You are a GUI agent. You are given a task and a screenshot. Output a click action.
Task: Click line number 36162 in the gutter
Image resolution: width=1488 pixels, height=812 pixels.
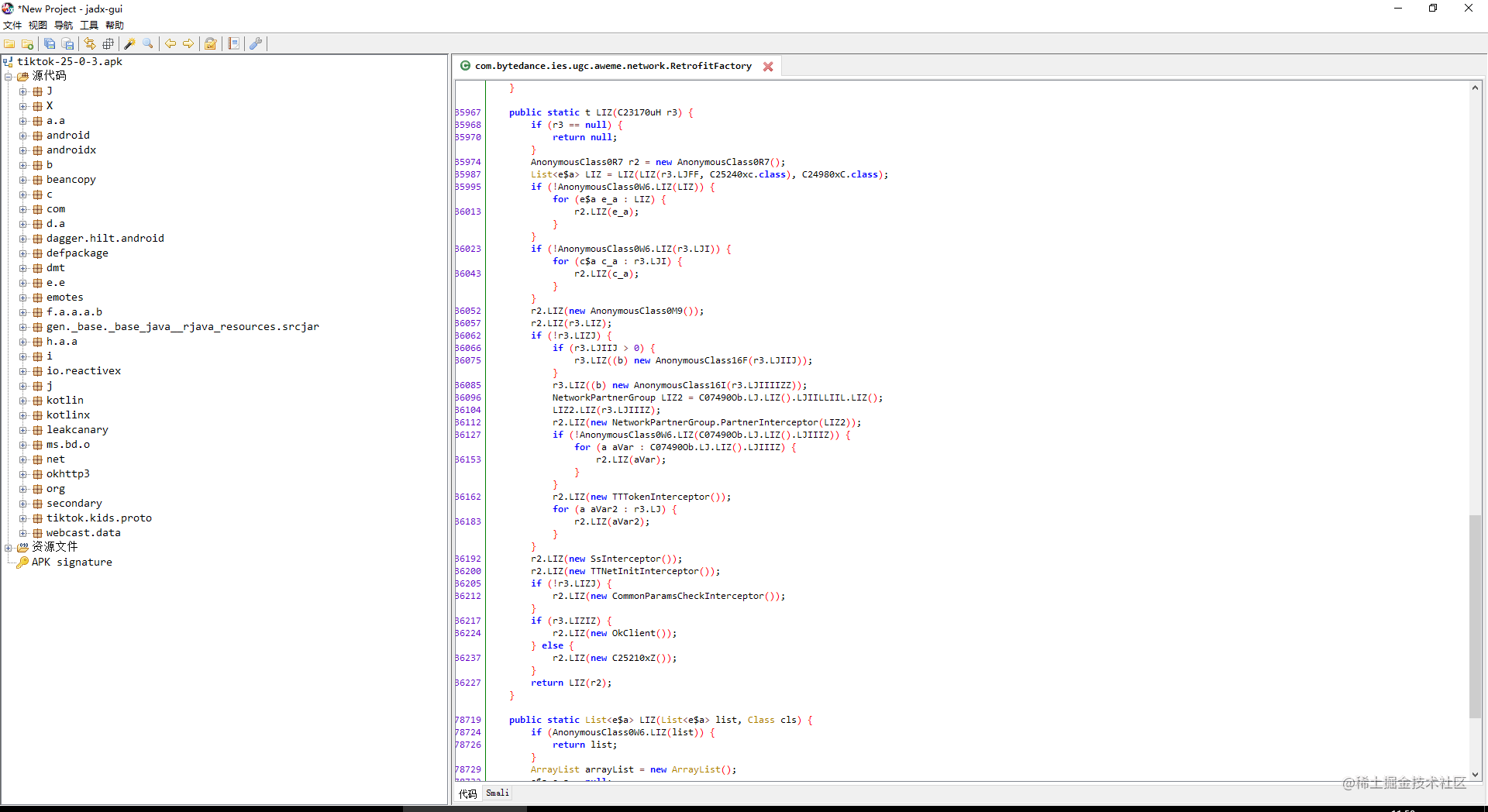[468, 497]
